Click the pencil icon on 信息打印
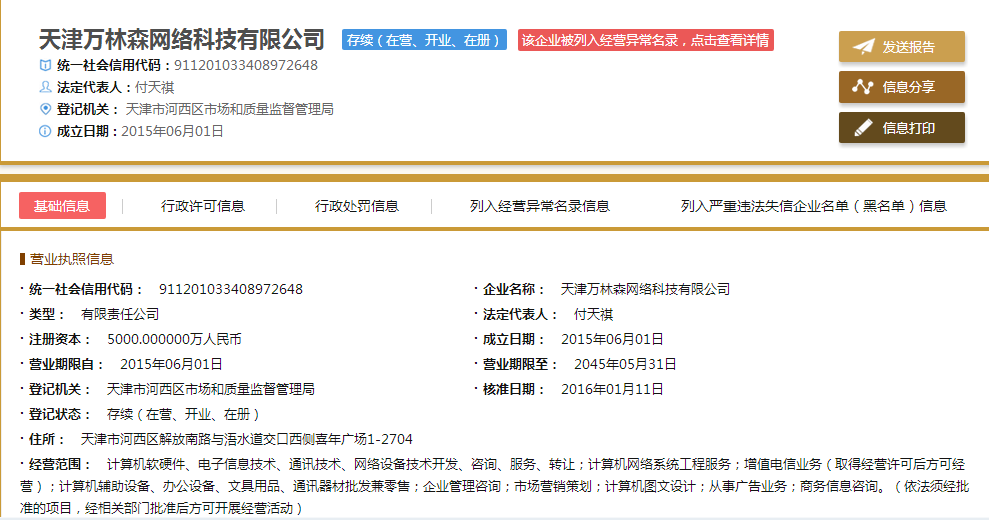 click(862, 128)
